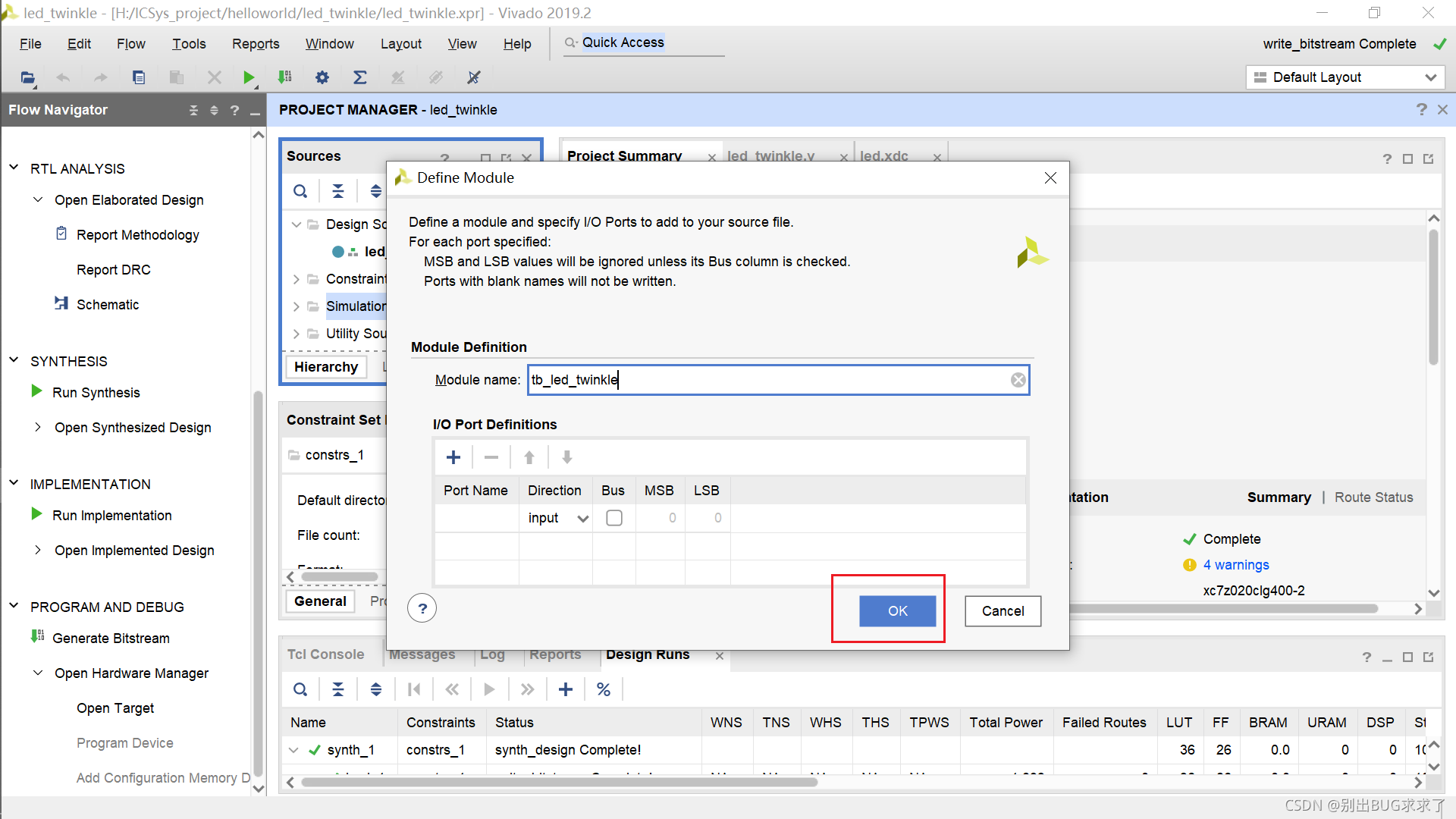Collapse the SYNTHESIS section
The image size is (1456, 819).
[14, 361]
